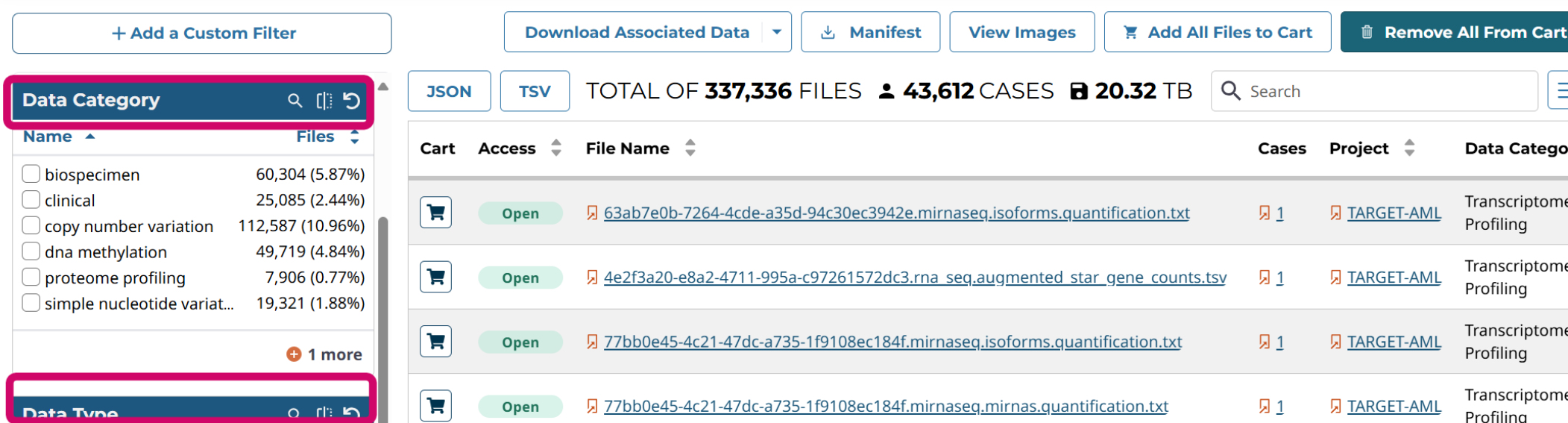Click Add a Custom Filter button
1568x423 pixels.
202,33
